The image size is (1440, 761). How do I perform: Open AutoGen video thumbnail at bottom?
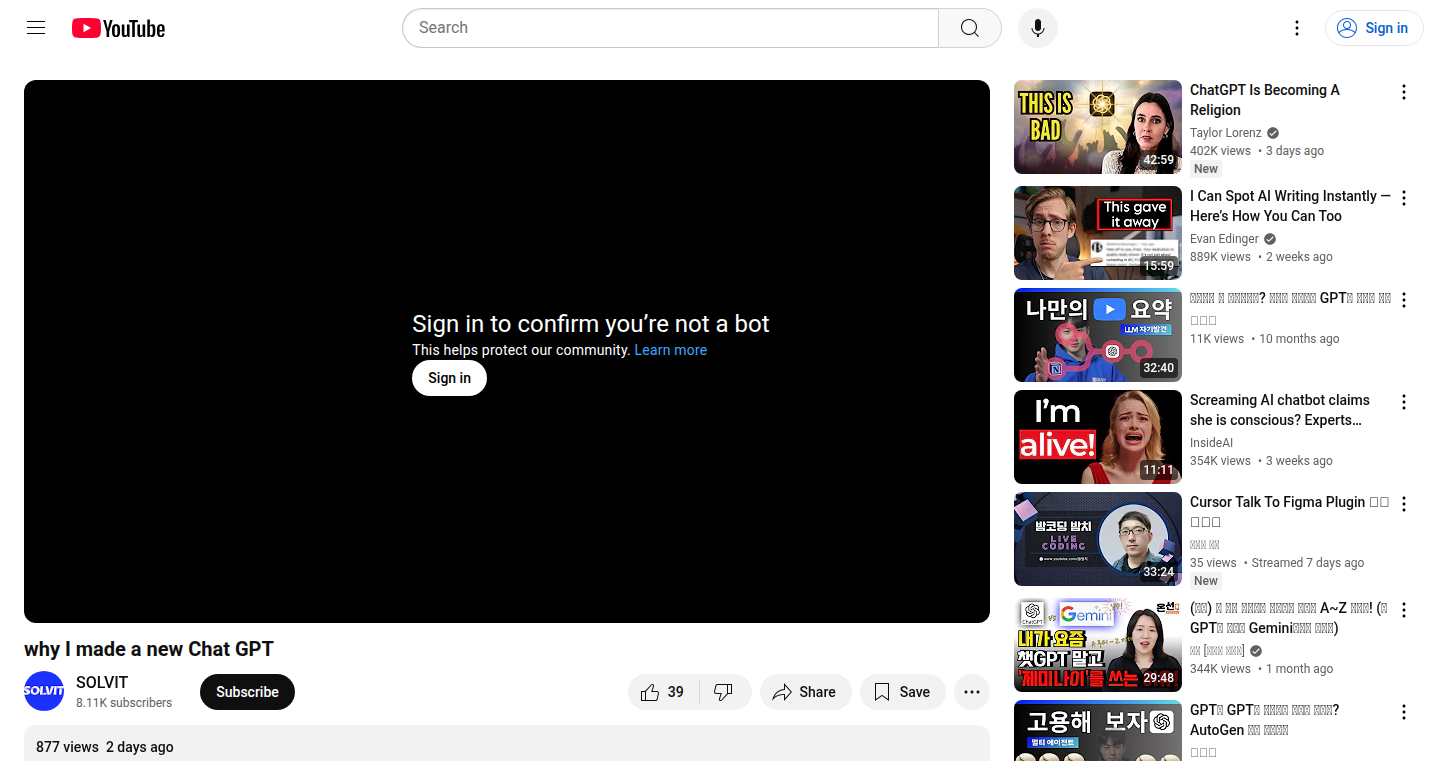point(1098,731)
